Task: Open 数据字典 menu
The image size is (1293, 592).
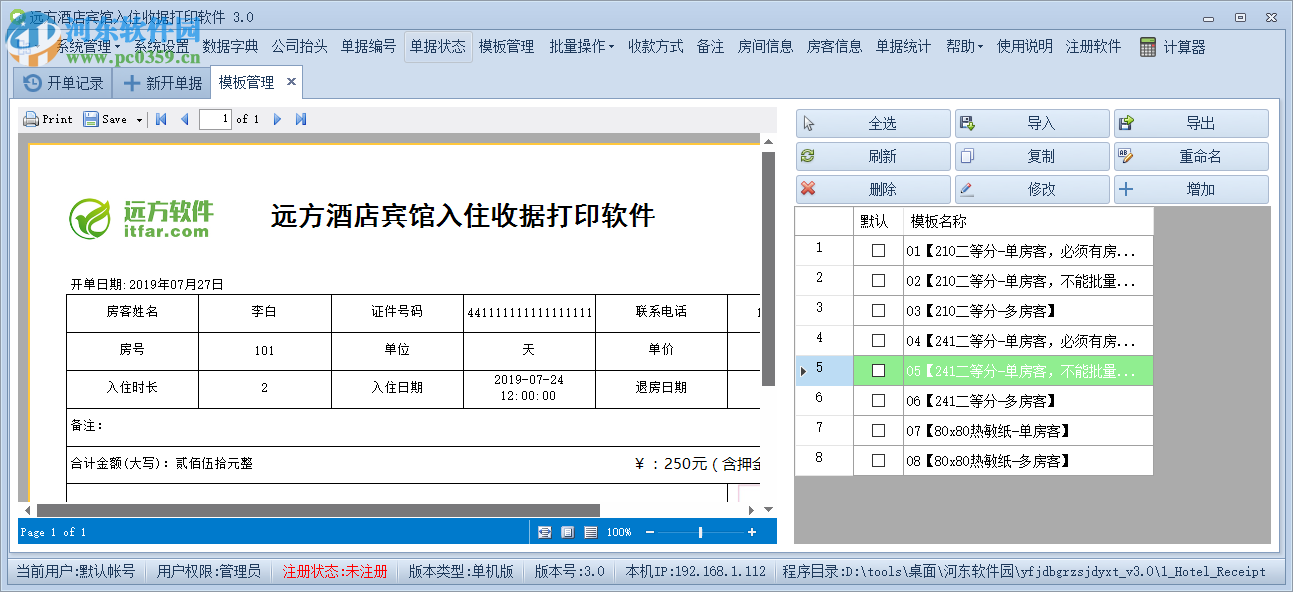Action: coord(230,46)
